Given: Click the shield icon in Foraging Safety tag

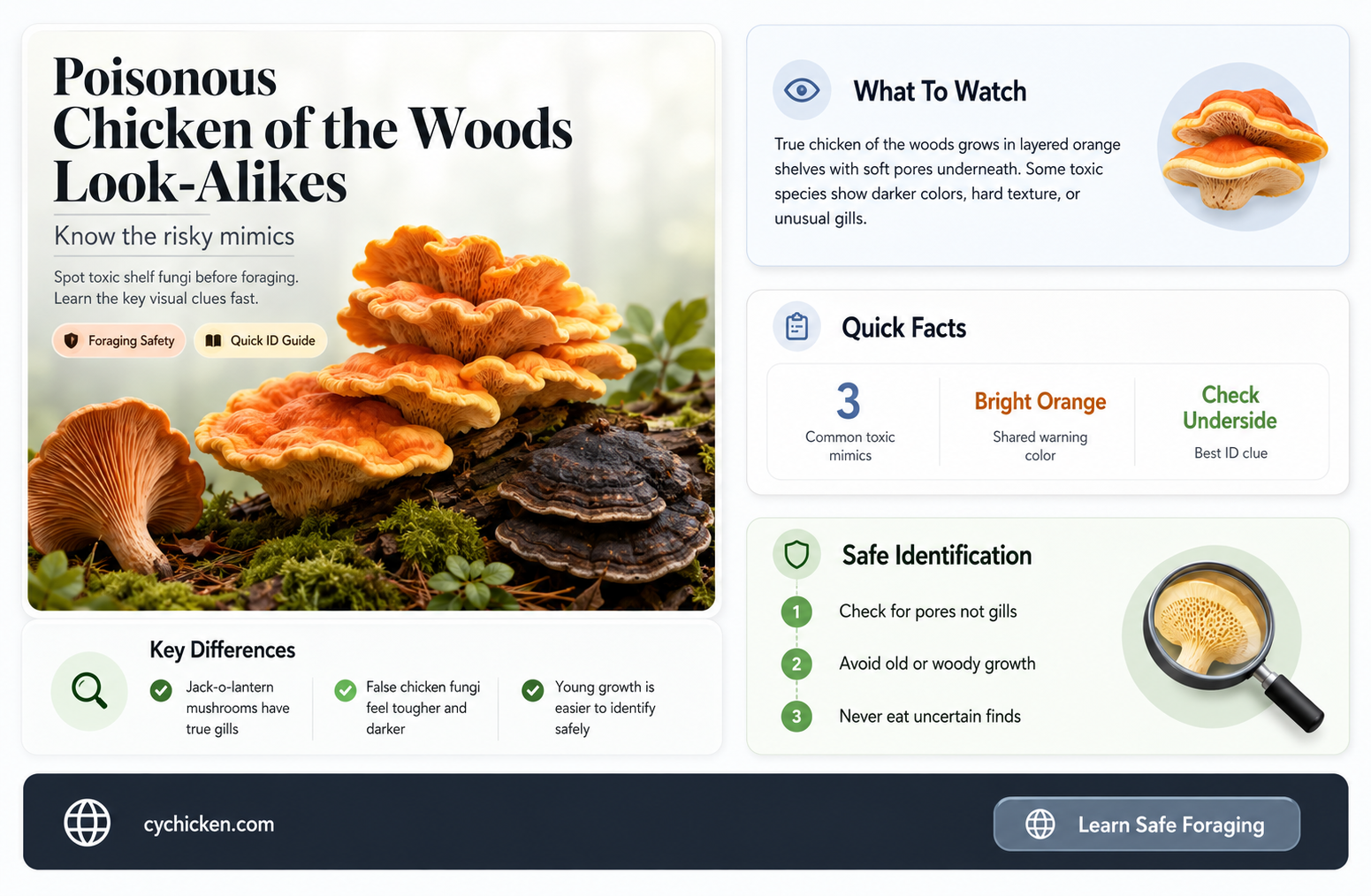Looking at the screenshot, I should click(x=72, y=340).
